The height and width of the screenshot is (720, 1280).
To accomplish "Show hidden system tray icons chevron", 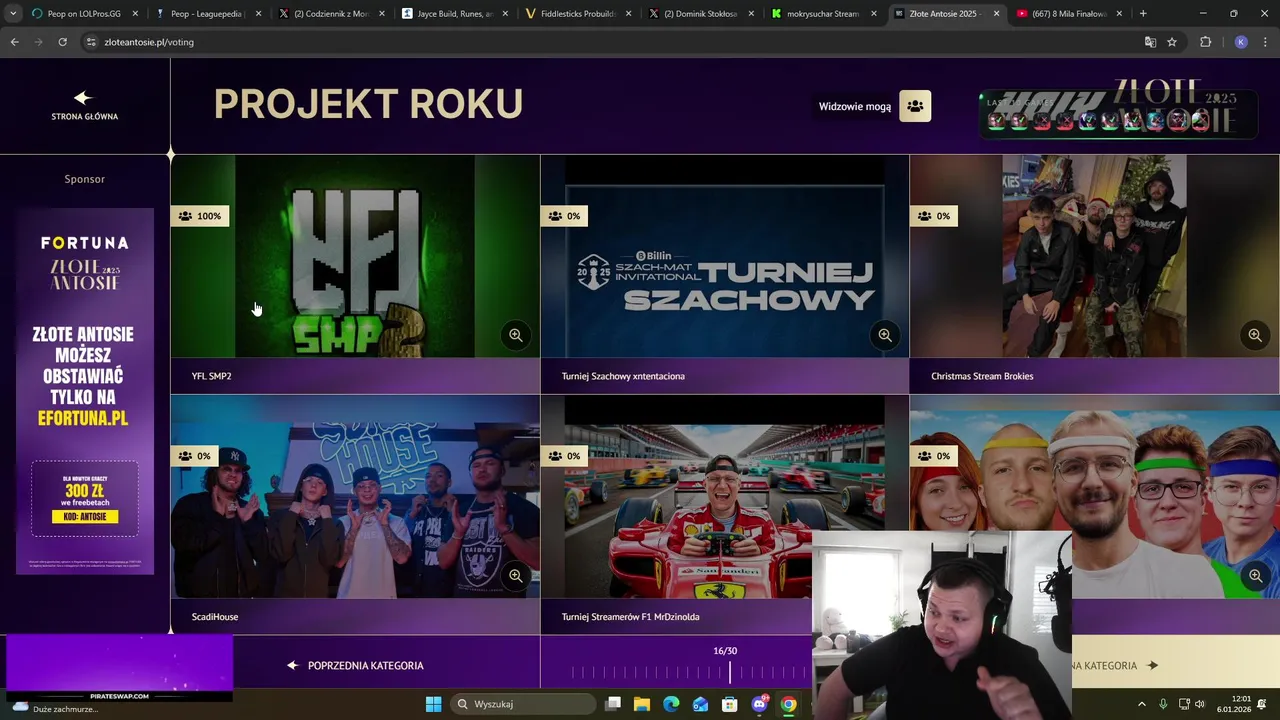I will [x=1142, y=704].
